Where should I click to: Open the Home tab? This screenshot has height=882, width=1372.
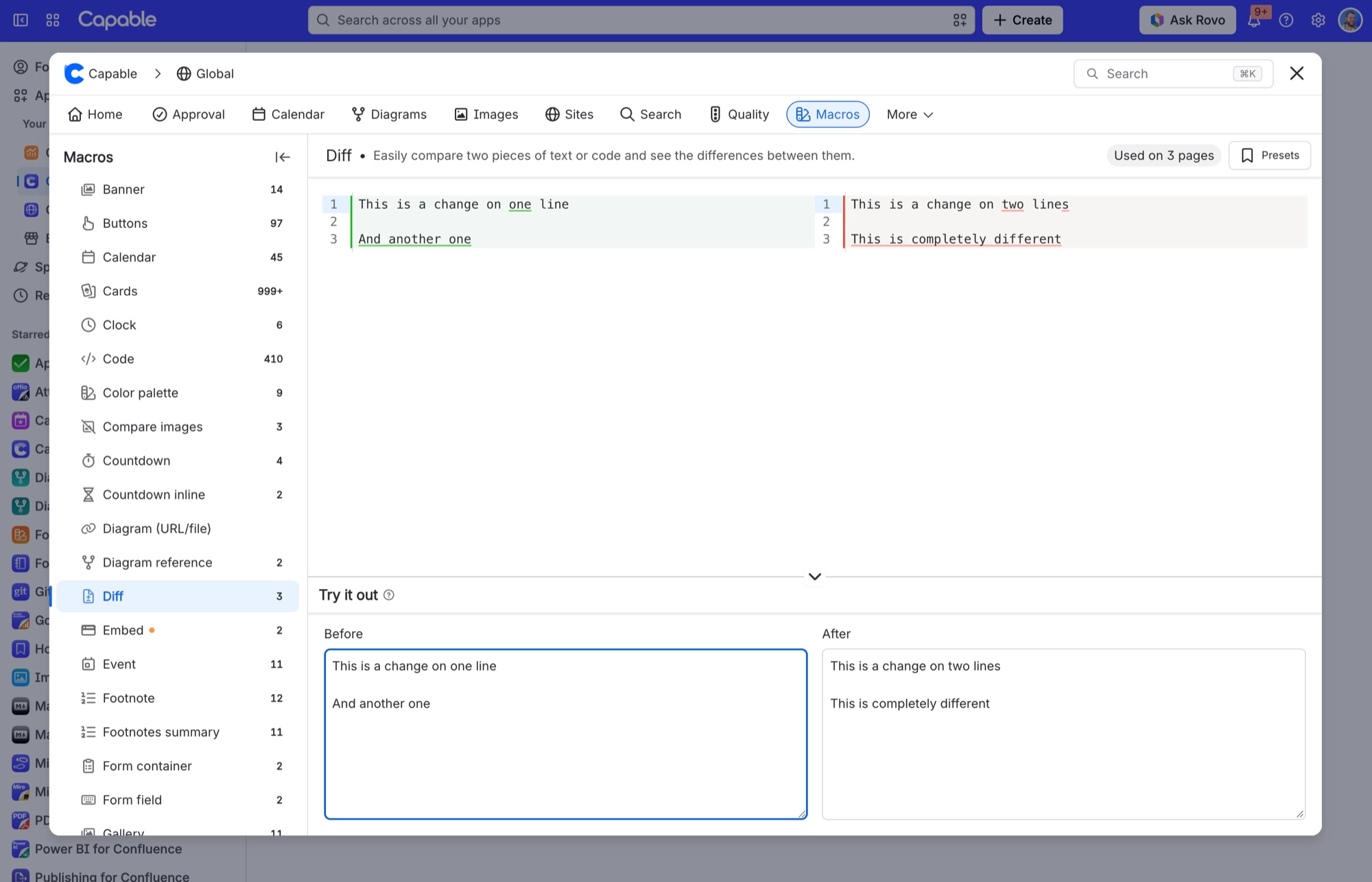(x=95, y=115)
